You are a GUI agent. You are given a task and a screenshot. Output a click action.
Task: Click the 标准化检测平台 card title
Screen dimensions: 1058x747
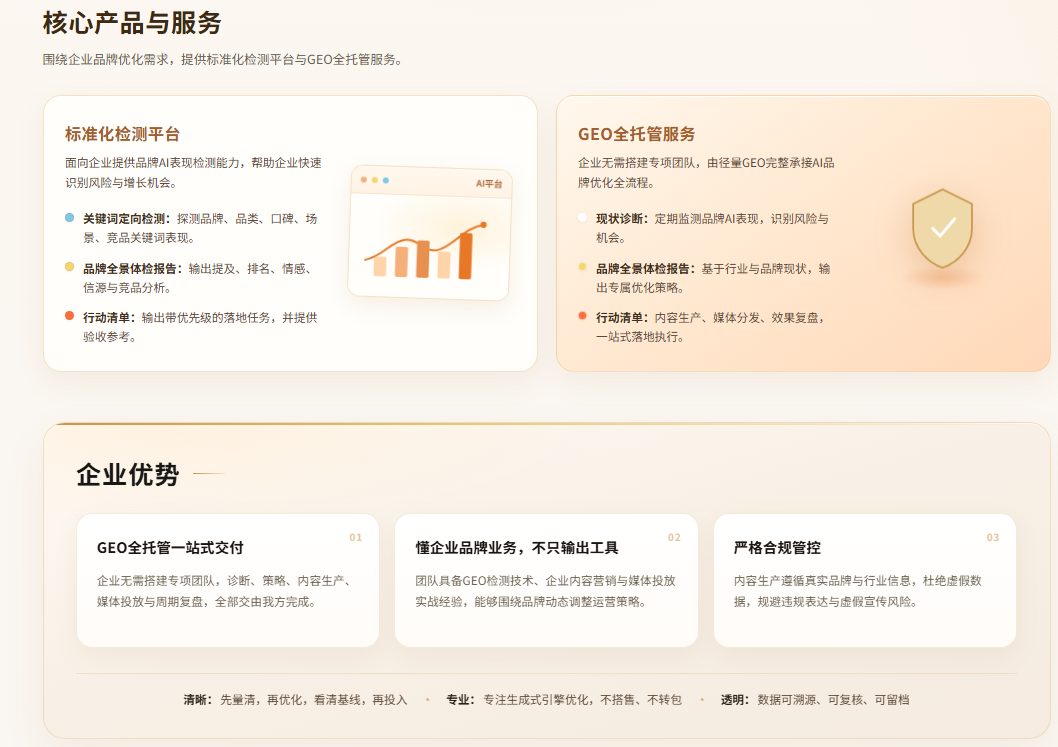coord(122,134)
